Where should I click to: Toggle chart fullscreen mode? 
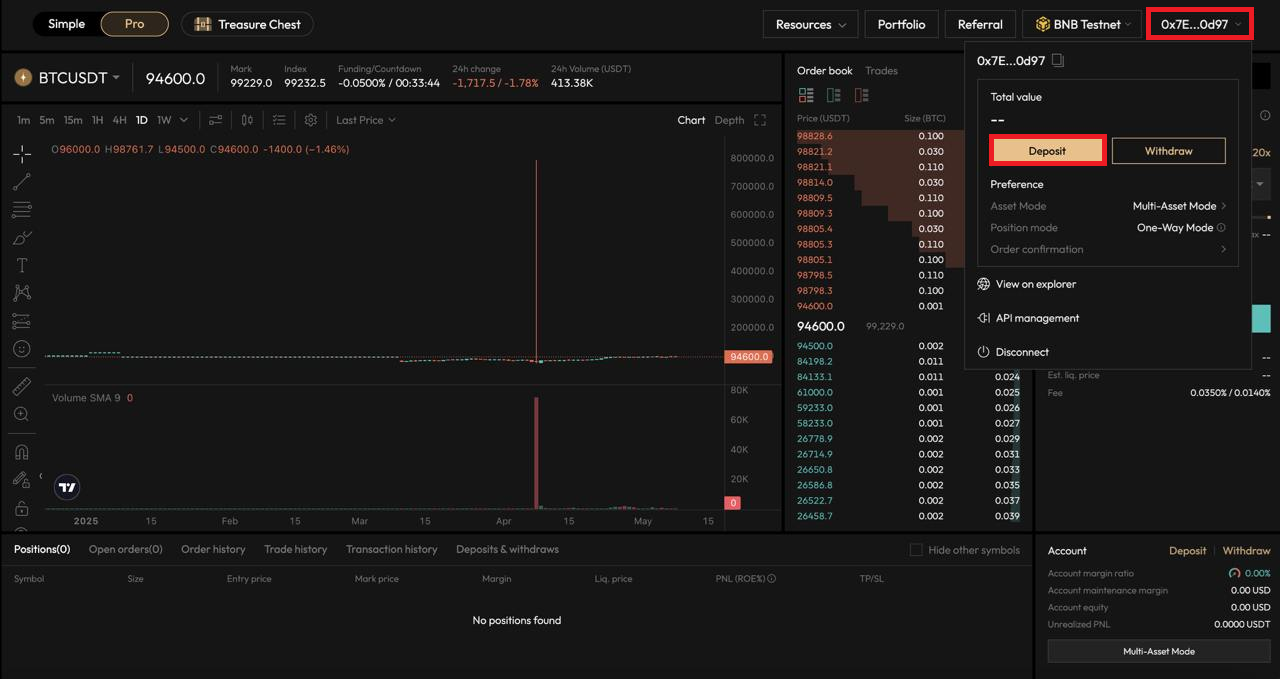point(760,120)
